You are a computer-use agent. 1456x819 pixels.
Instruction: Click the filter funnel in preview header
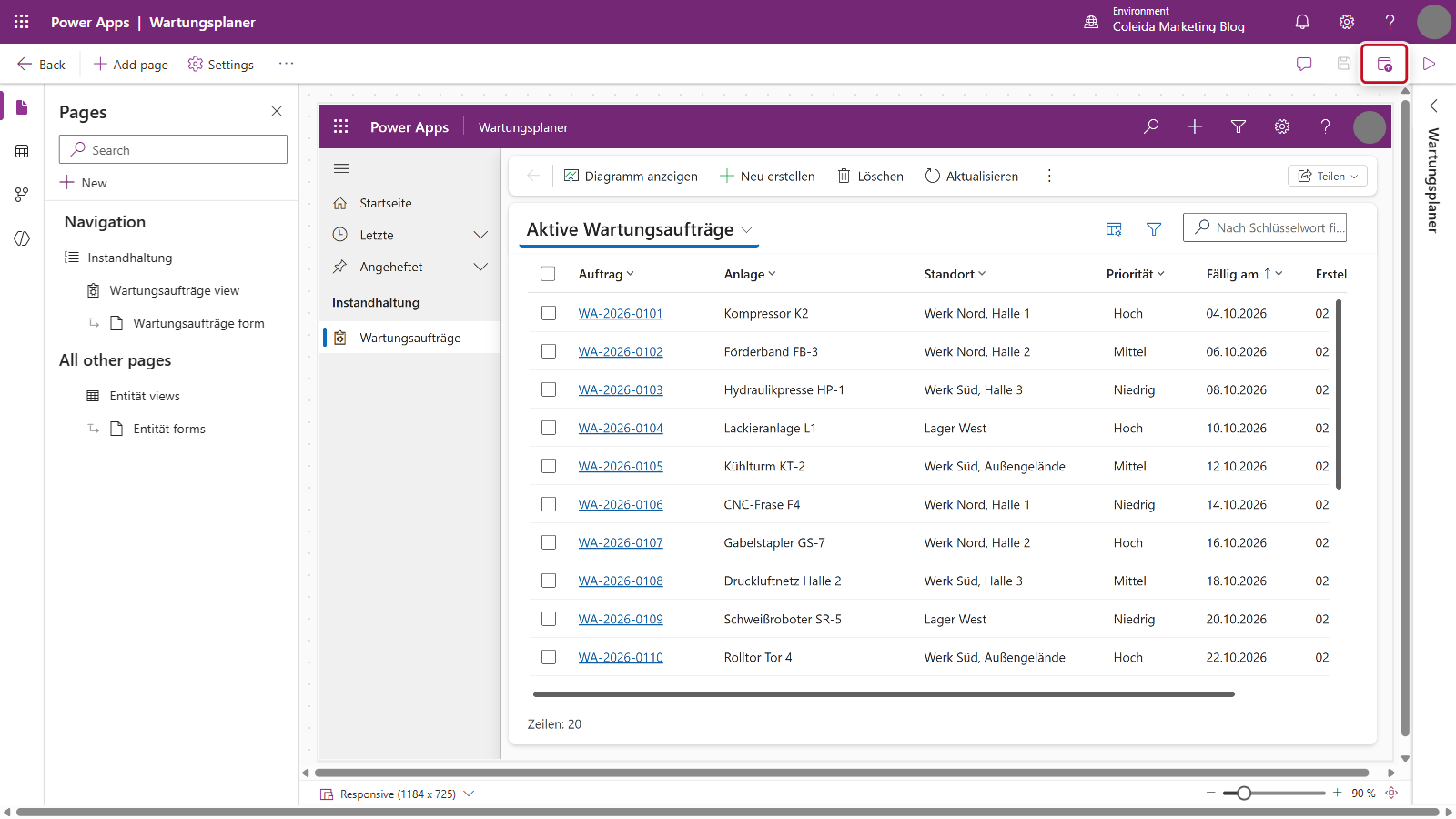[1239, 126]
